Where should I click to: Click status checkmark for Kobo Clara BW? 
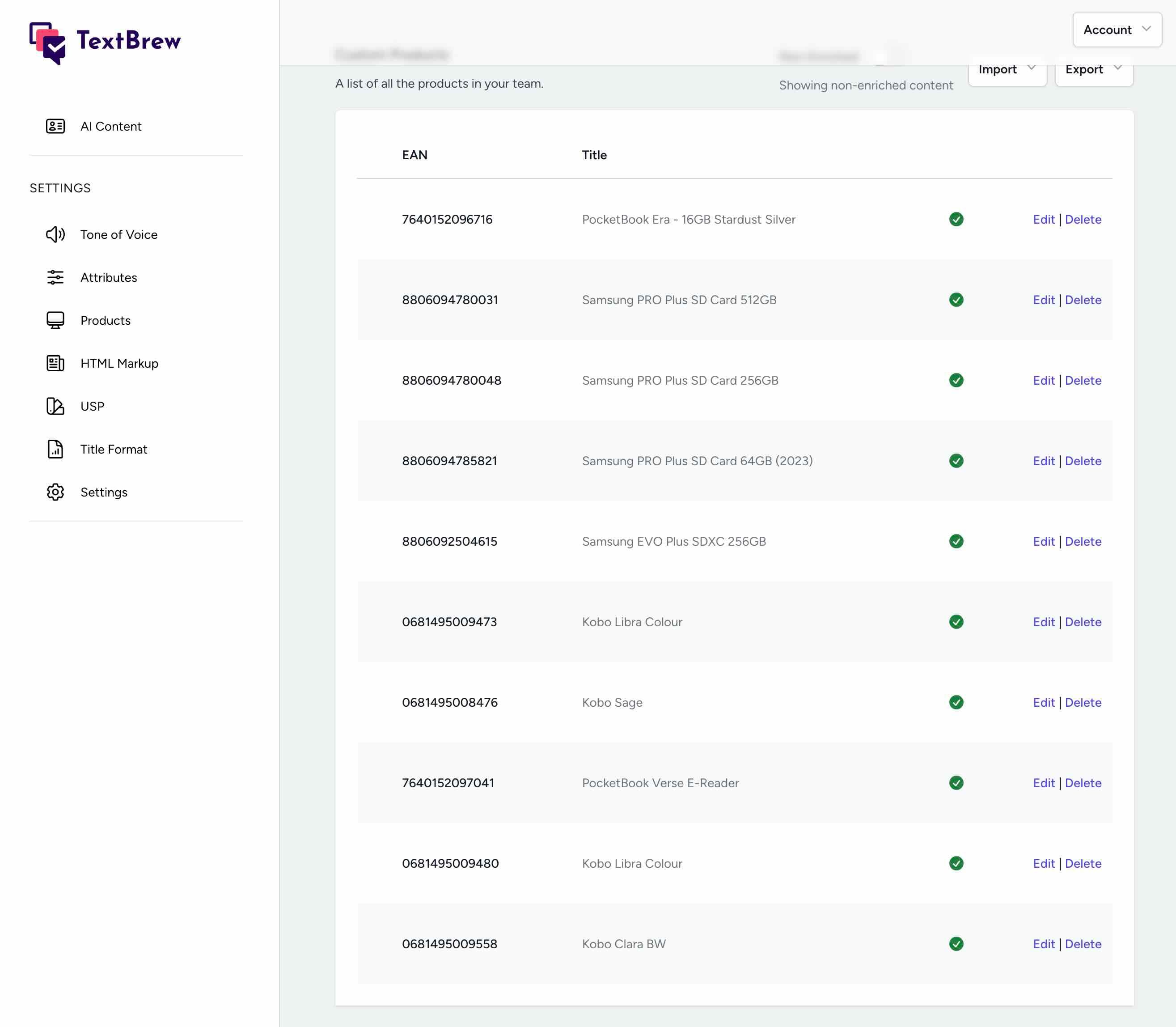[956, 944]
